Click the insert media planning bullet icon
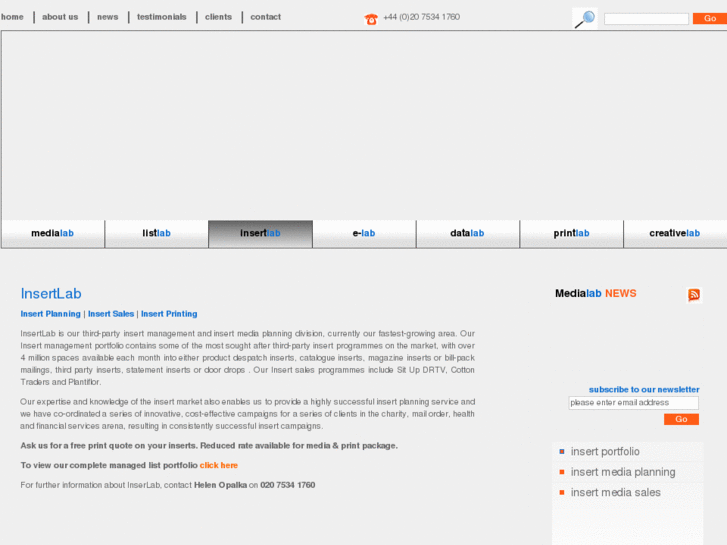 click(562, 472)
